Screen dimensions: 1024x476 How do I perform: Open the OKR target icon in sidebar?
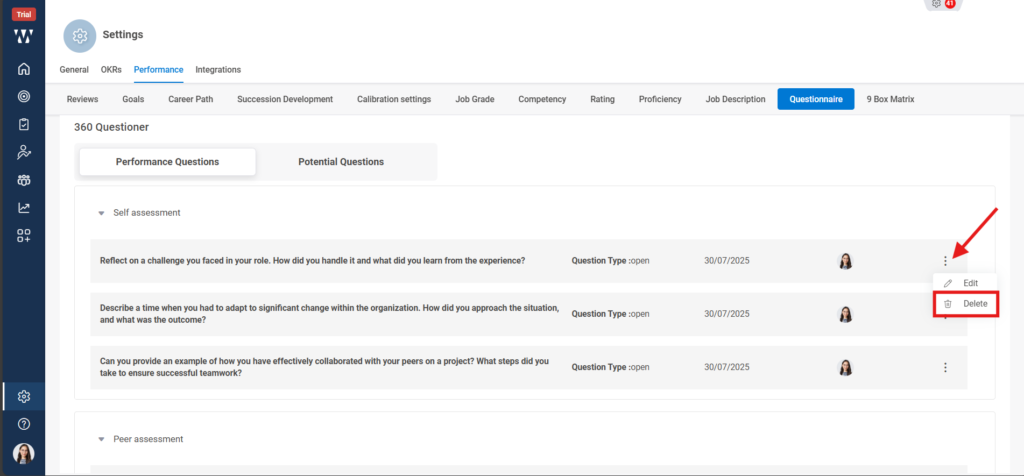(x=24, y=97)
